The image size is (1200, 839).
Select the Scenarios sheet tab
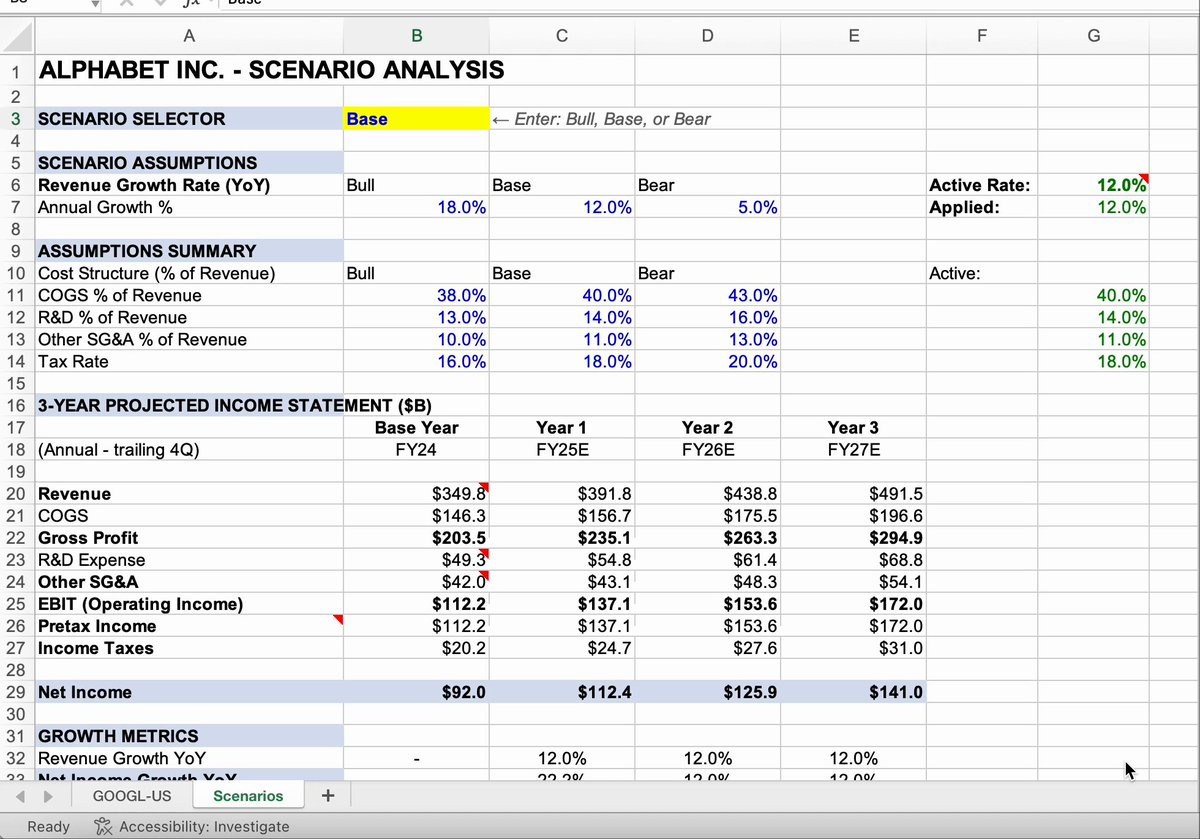tap(248, 796)
